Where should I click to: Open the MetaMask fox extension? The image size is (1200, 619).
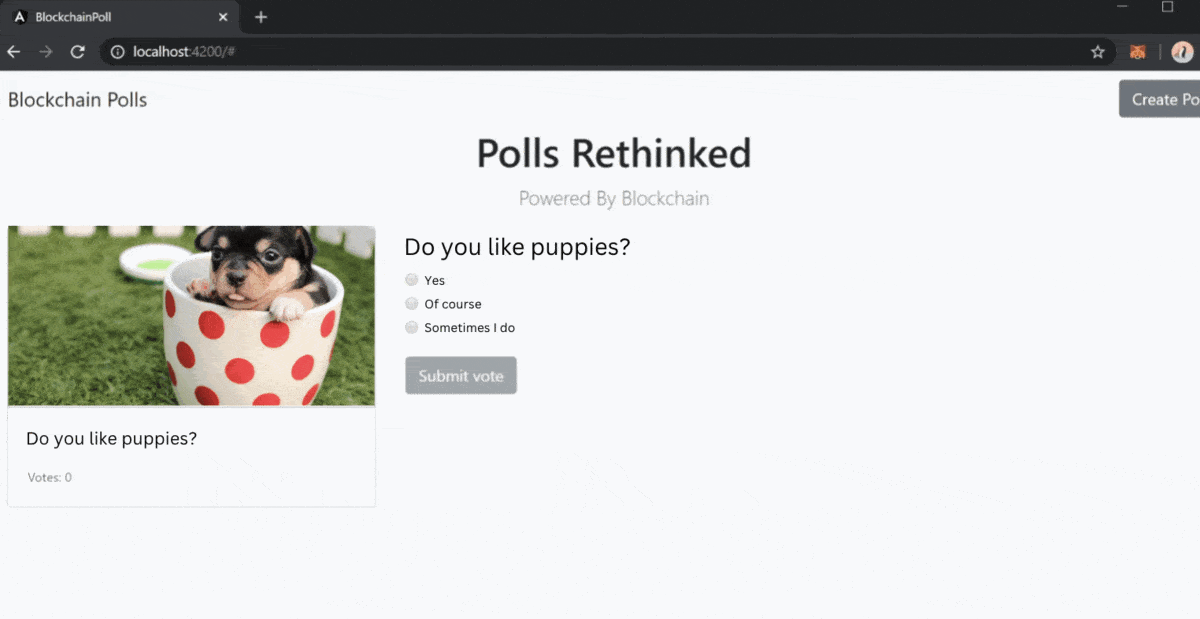[x=1137, y=52]
